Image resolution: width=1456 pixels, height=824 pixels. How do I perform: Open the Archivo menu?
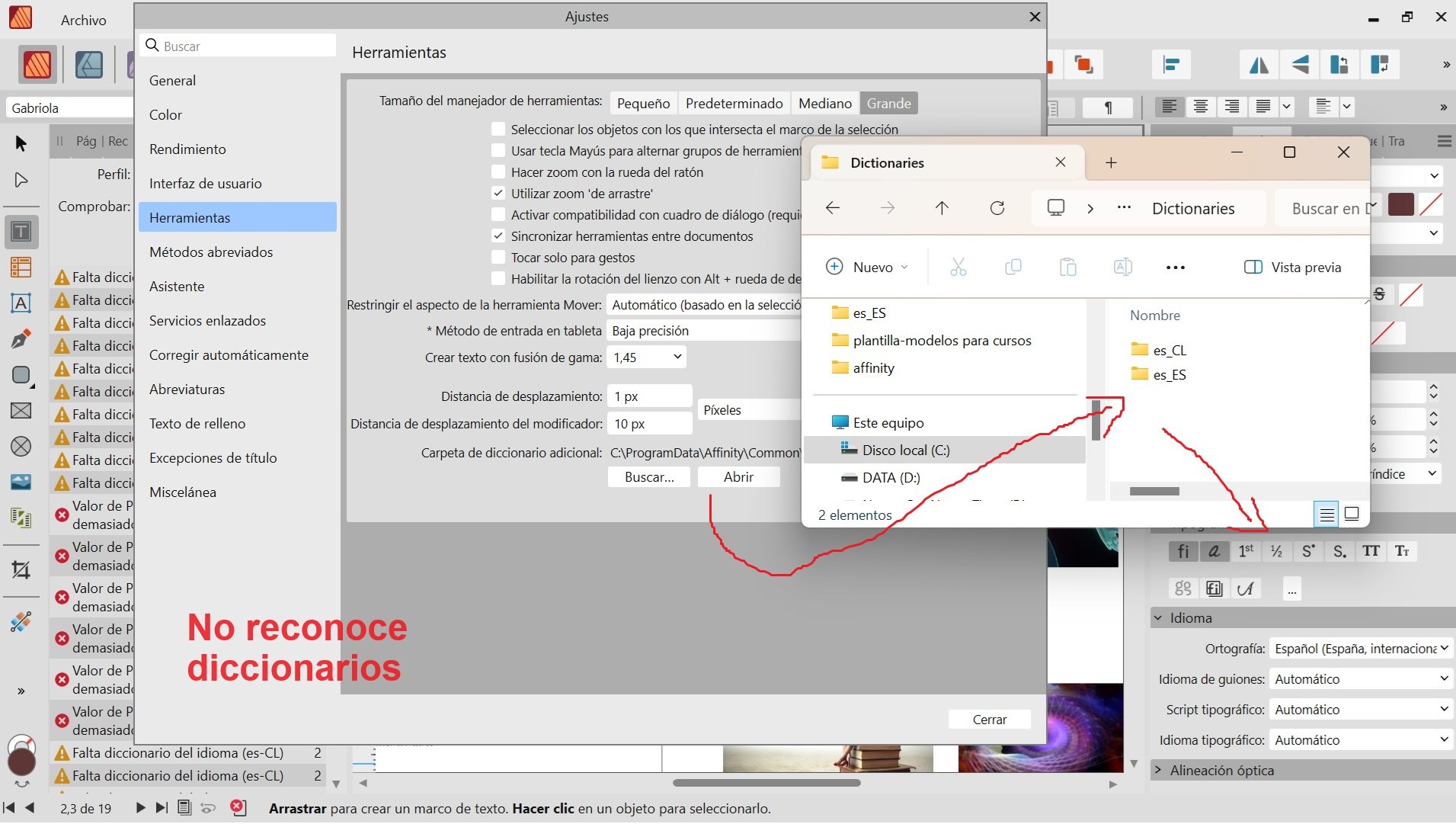pos(84,21)
